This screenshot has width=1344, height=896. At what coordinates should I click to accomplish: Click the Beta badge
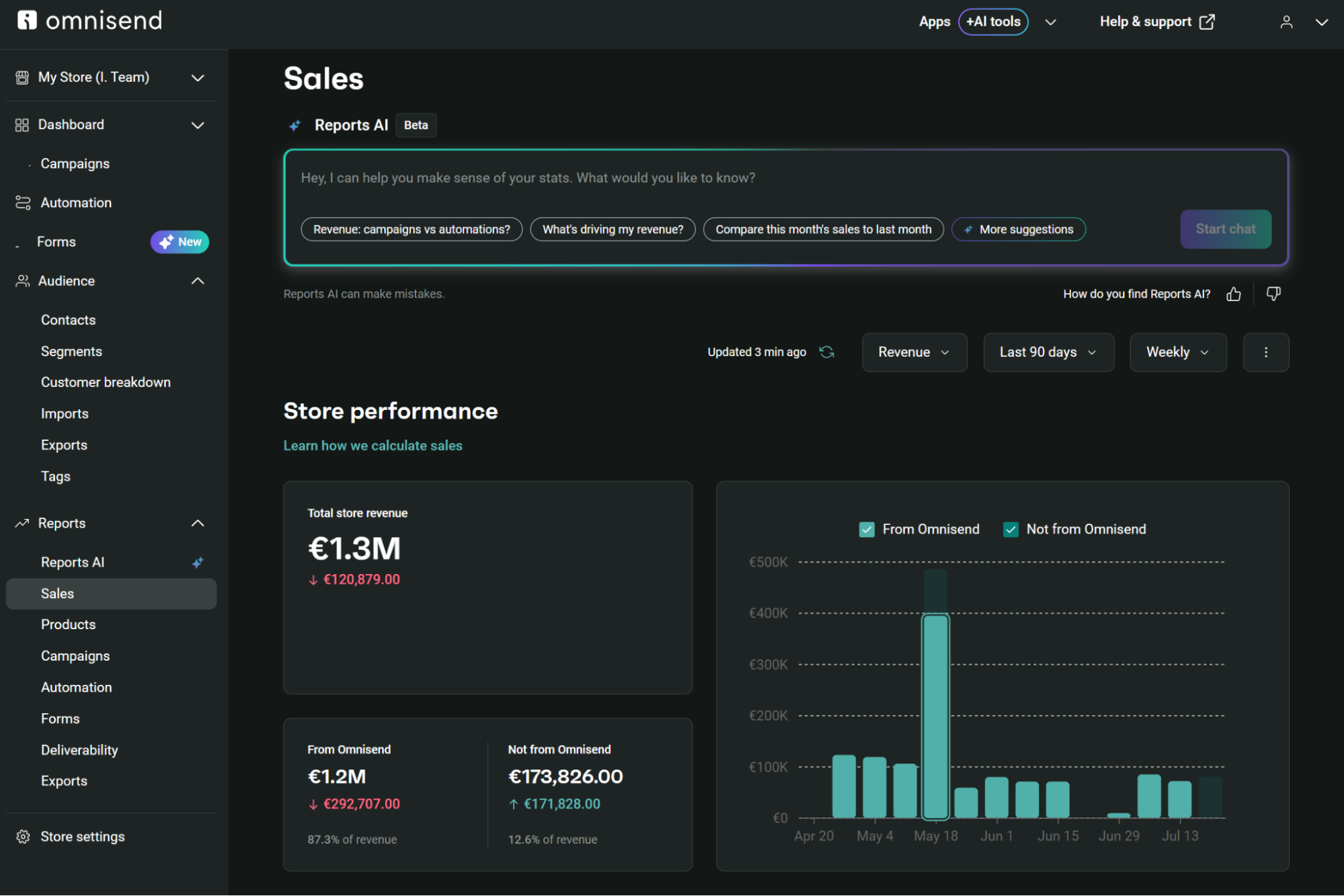pyautogui.click(x=416, y=126)
